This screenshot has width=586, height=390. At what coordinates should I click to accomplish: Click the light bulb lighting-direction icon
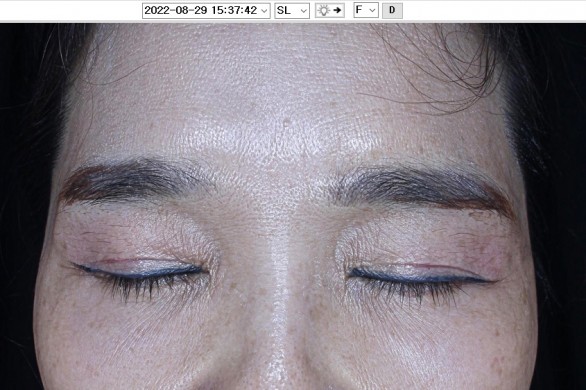(323, 10)
